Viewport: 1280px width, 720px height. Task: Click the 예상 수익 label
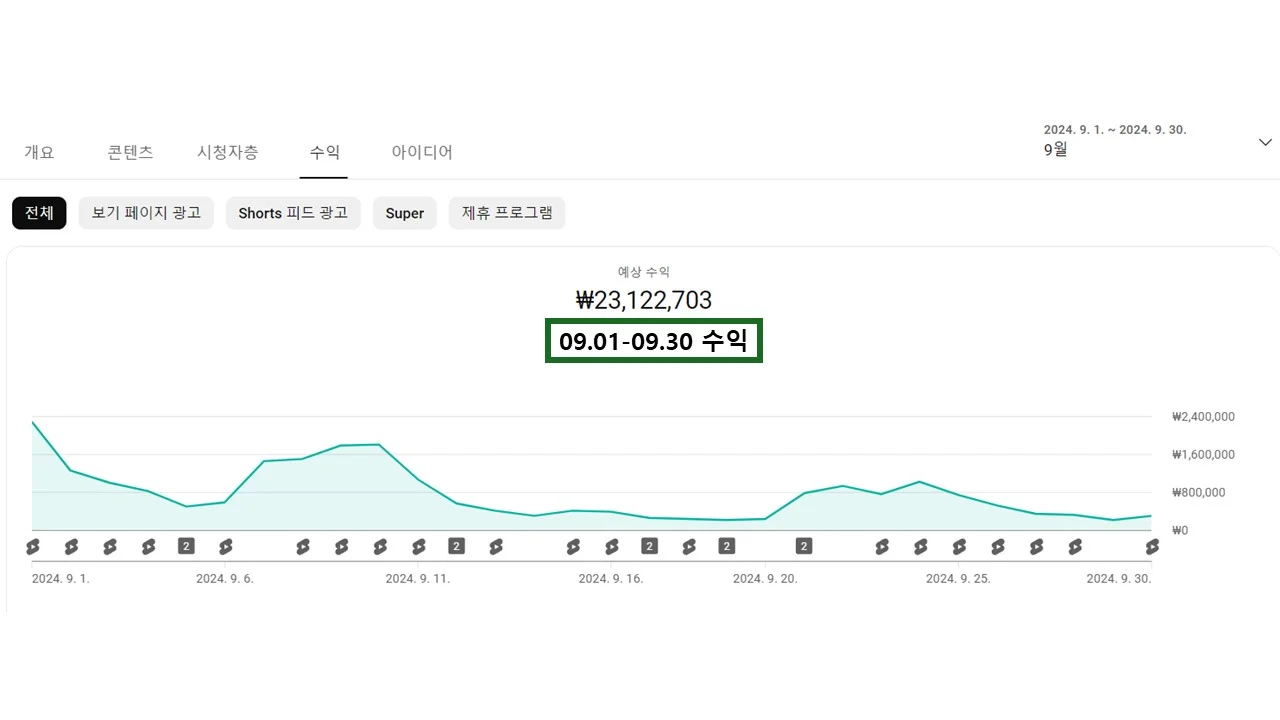[644, 272]
